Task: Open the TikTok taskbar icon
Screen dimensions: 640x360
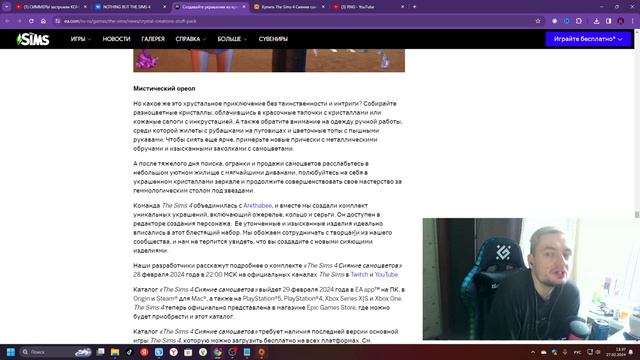Action: click(129, 352)
